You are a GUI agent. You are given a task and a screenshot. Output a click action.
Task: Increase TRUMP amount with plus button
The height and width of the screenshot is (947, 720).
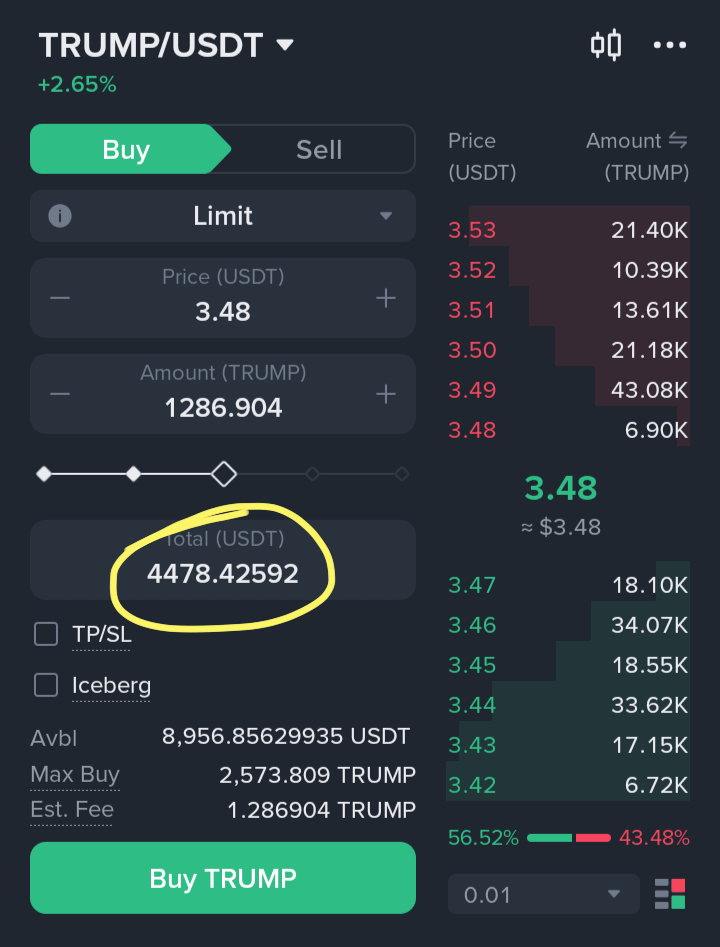(x=386, y=394)
